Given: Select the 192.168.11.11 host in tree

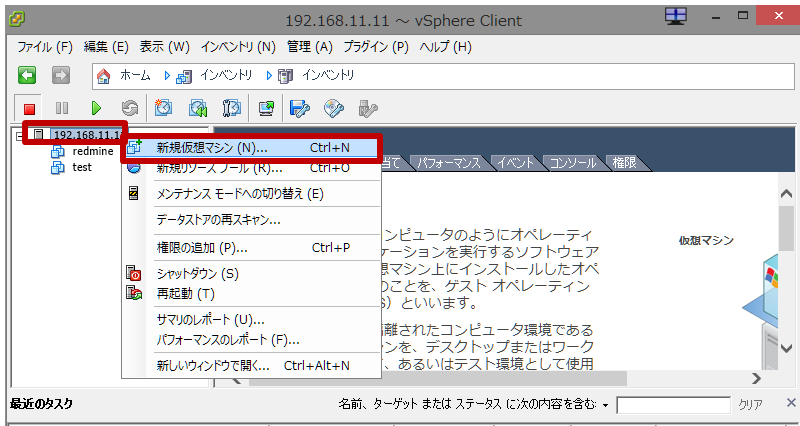Looking at the screenshot, I should pyautogui.click(x=88, y=135).
